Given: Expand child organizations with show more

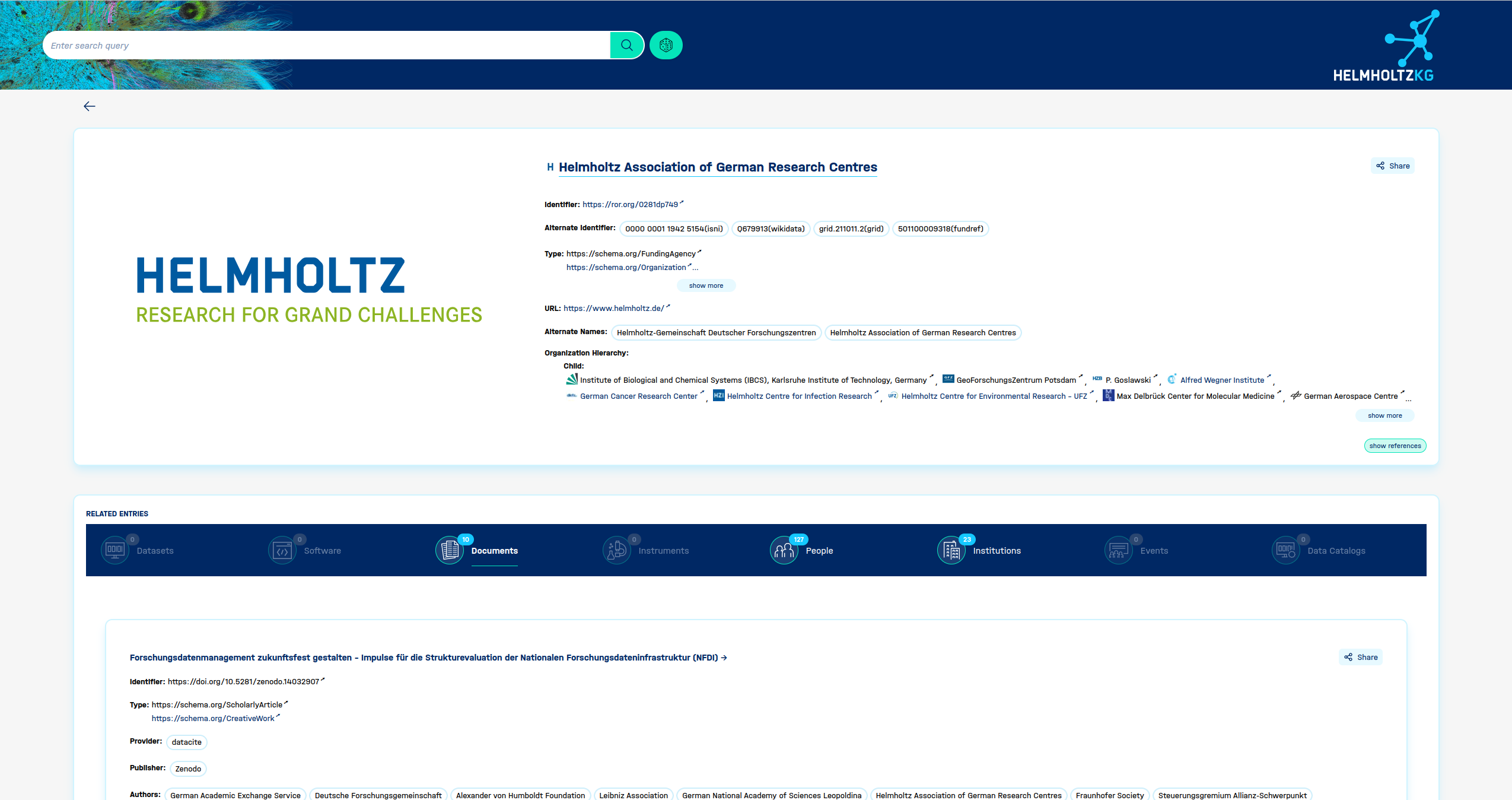Looking at the screenshot, I should [x=1384, y=415].
